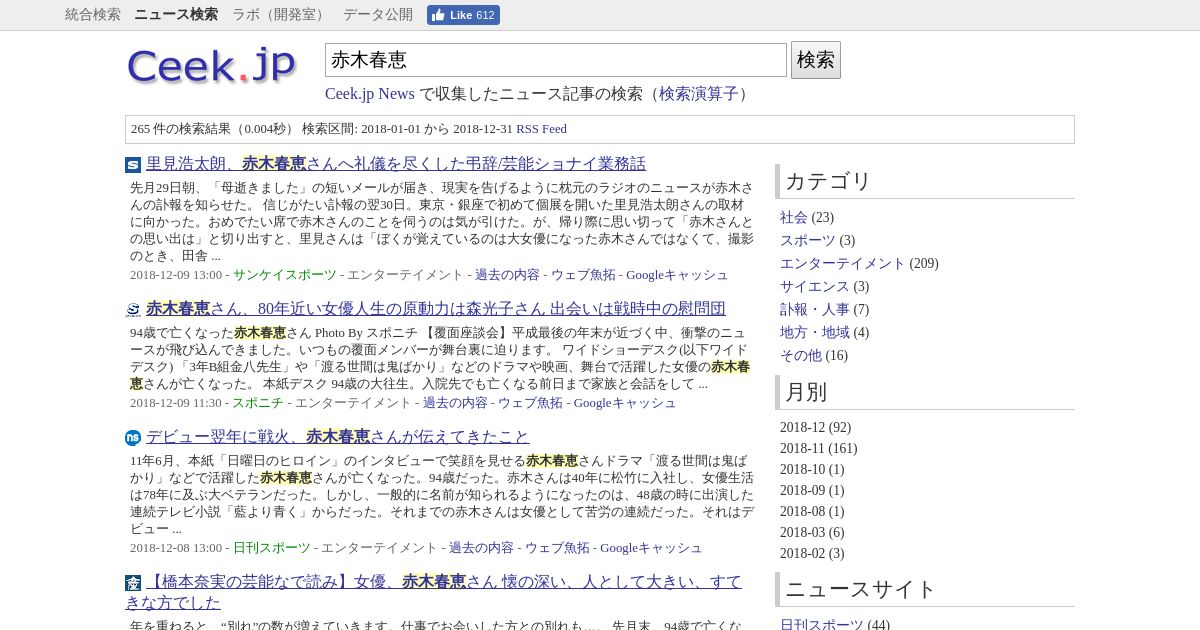Click the スポニチ source link

click(258, 403)
